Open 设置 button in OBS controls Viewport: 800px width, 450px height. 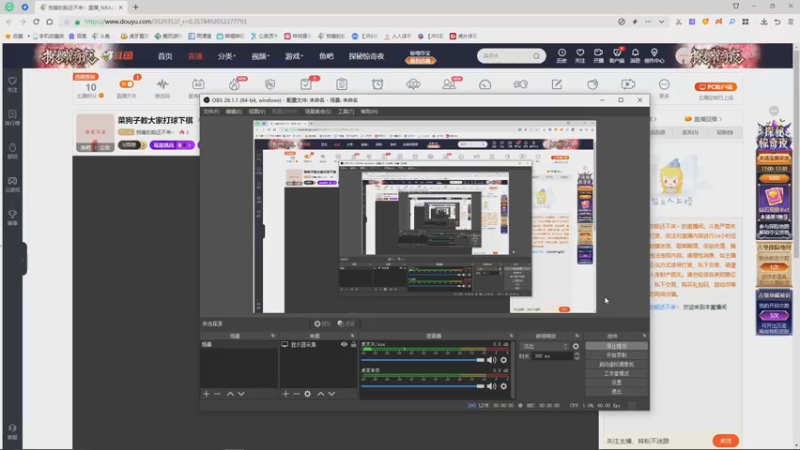pos(616,383)
